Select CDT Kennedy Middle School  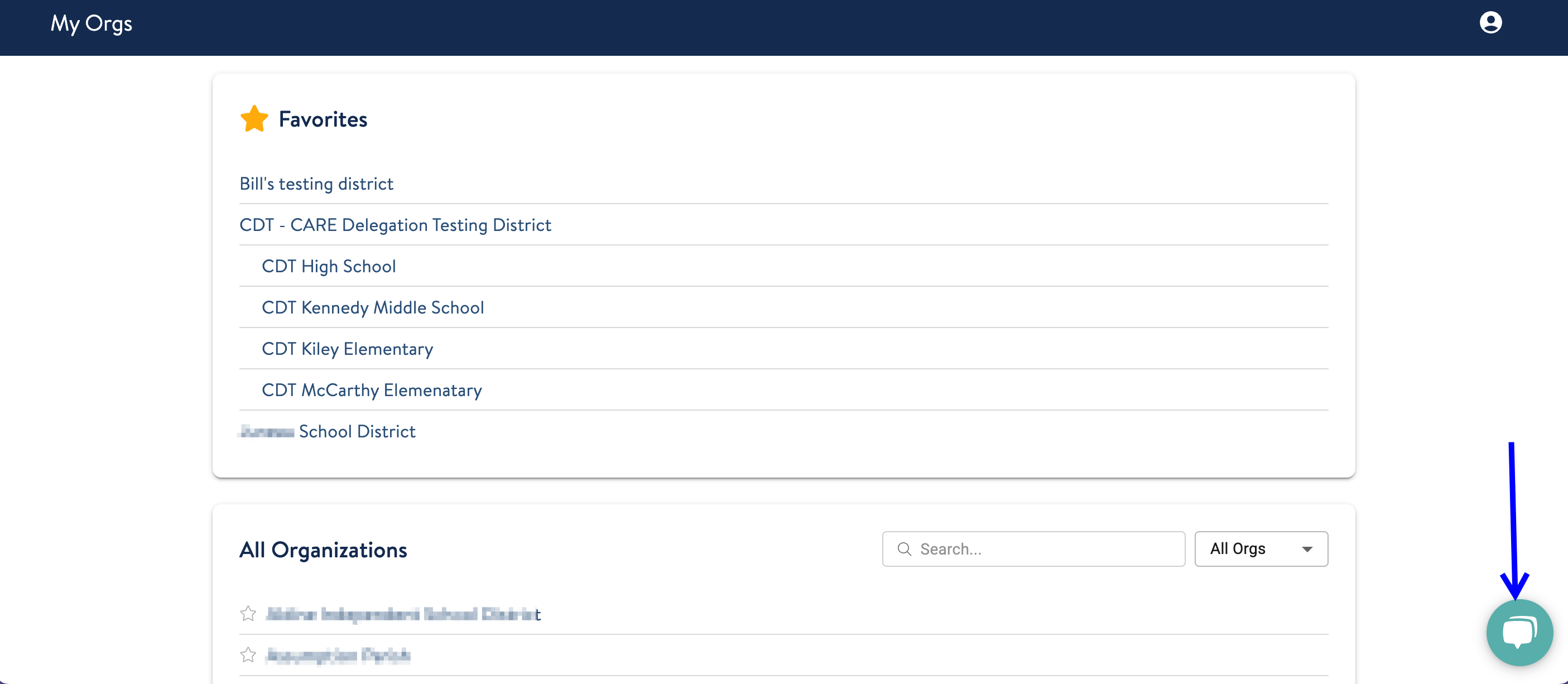[373, 308]
